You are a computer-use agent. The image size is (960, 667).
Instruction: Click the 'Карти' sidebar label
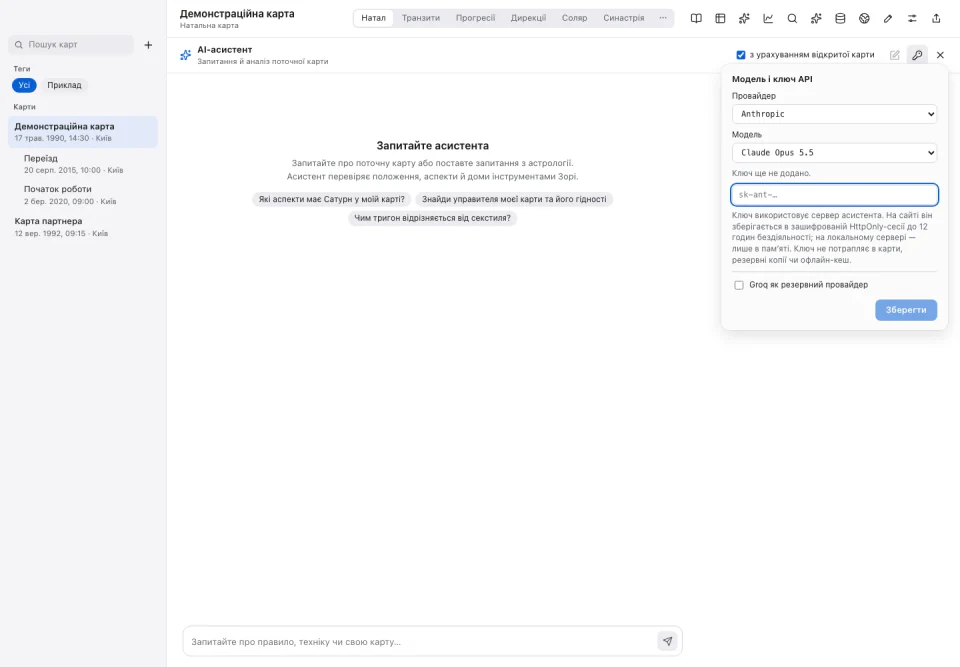(x=24, y=107)
